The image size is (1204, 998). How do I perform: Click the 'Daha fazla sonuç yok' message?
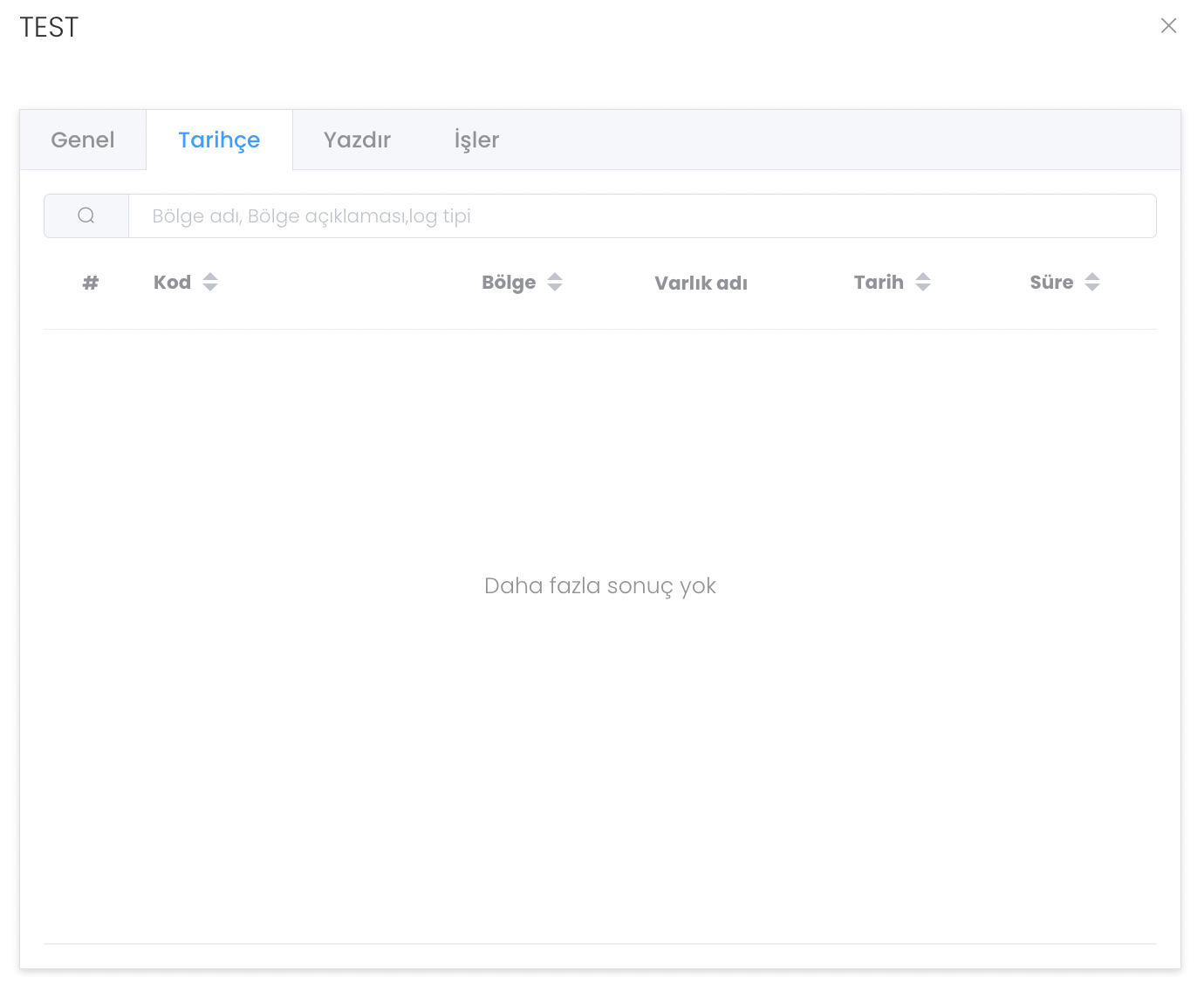pyautogui.click(x=600, y=585)
